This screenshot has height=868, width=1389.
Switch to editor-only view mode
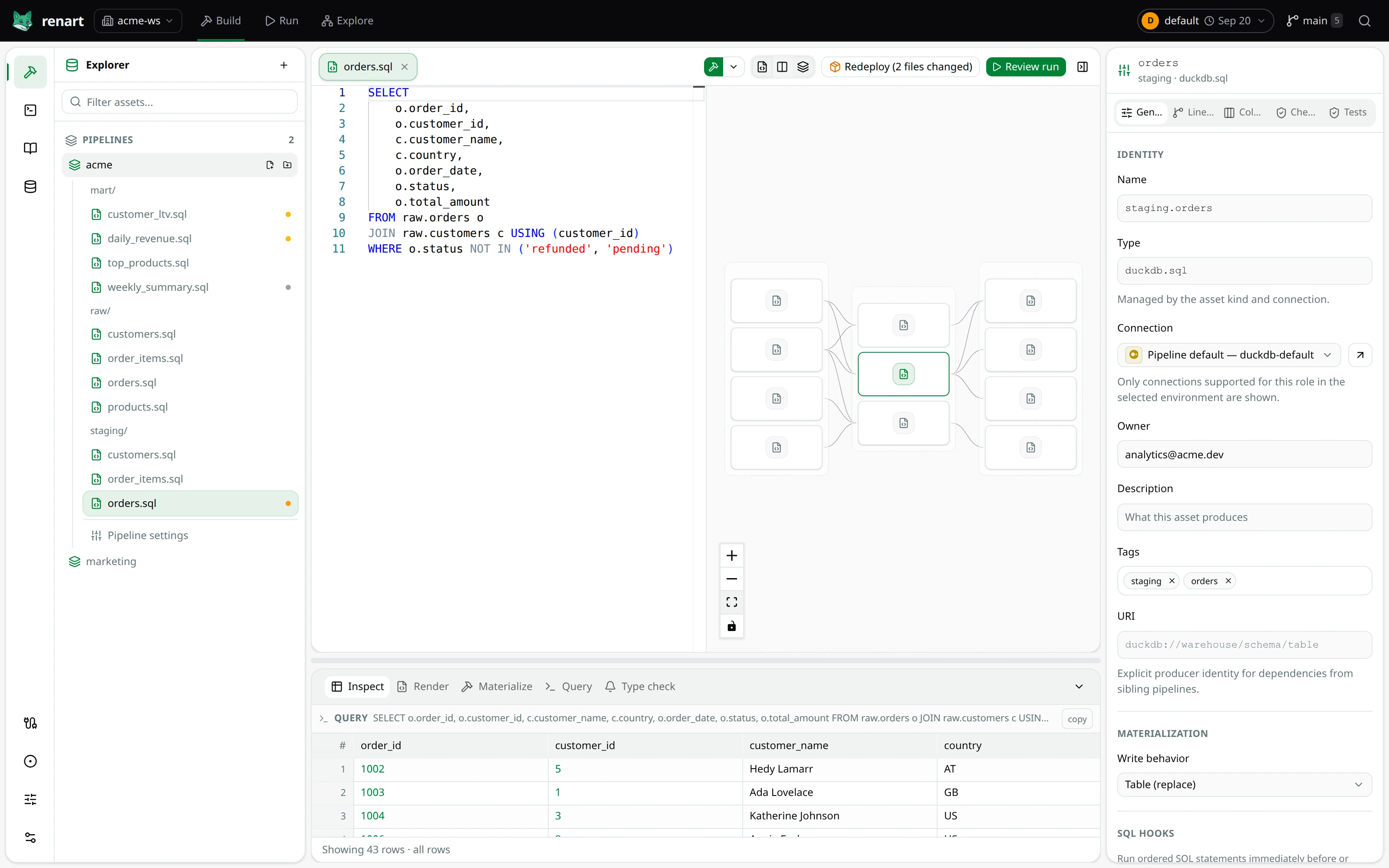pos(762,66)
